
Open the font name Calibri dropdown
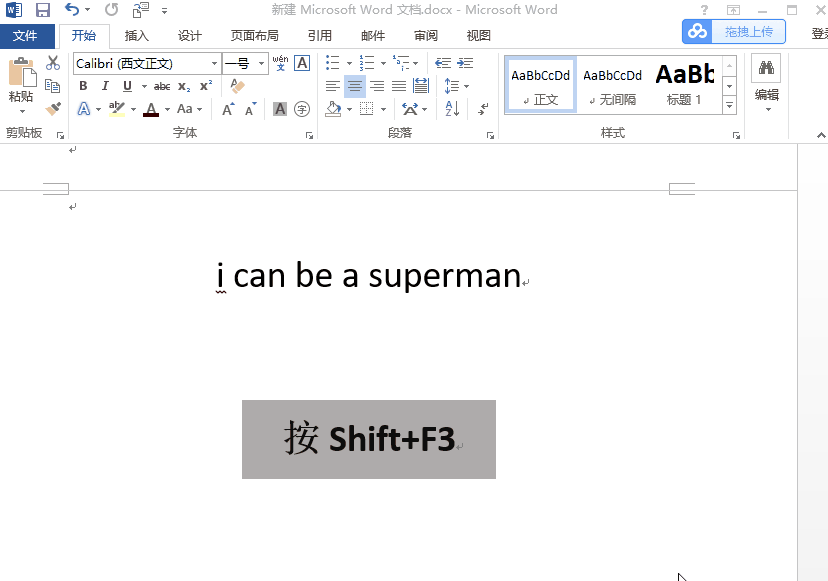[x=214, y=63]
